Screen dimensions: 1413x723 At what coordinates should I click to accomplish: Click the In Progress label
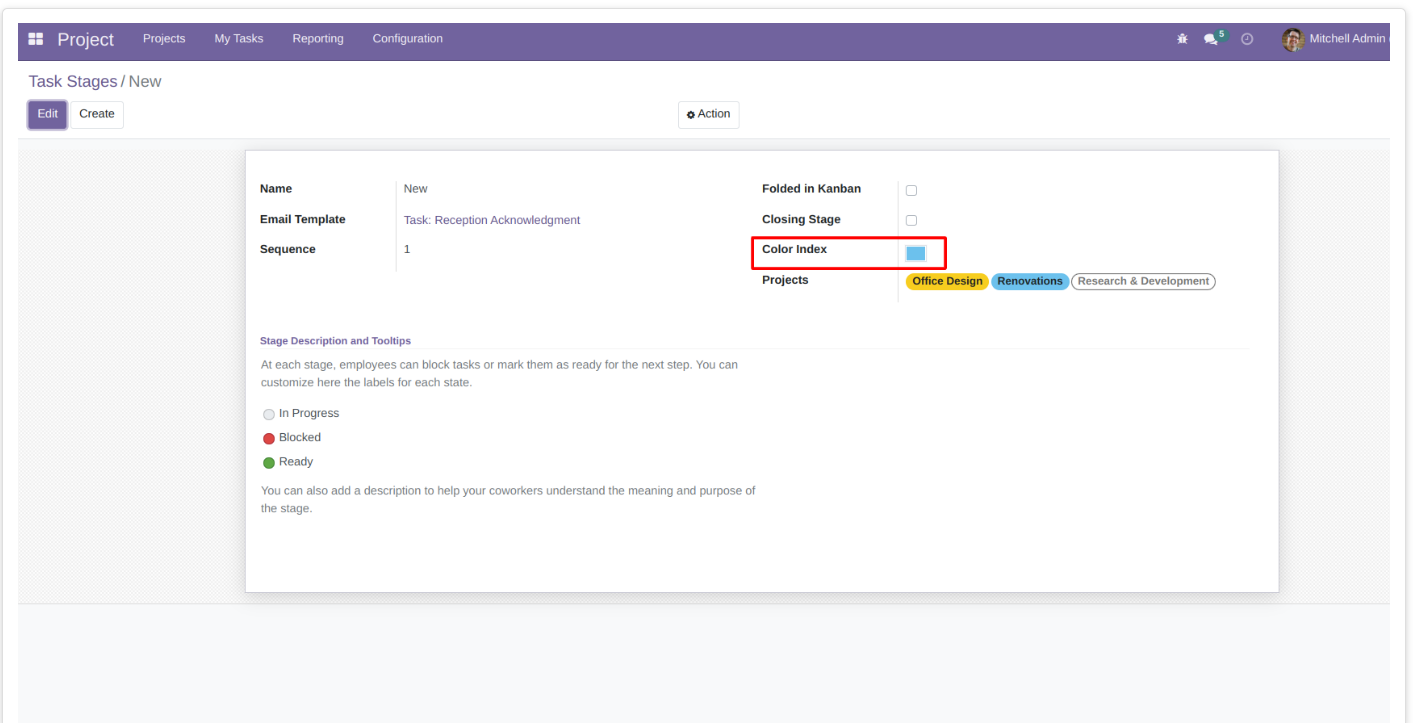click(309, 414)
